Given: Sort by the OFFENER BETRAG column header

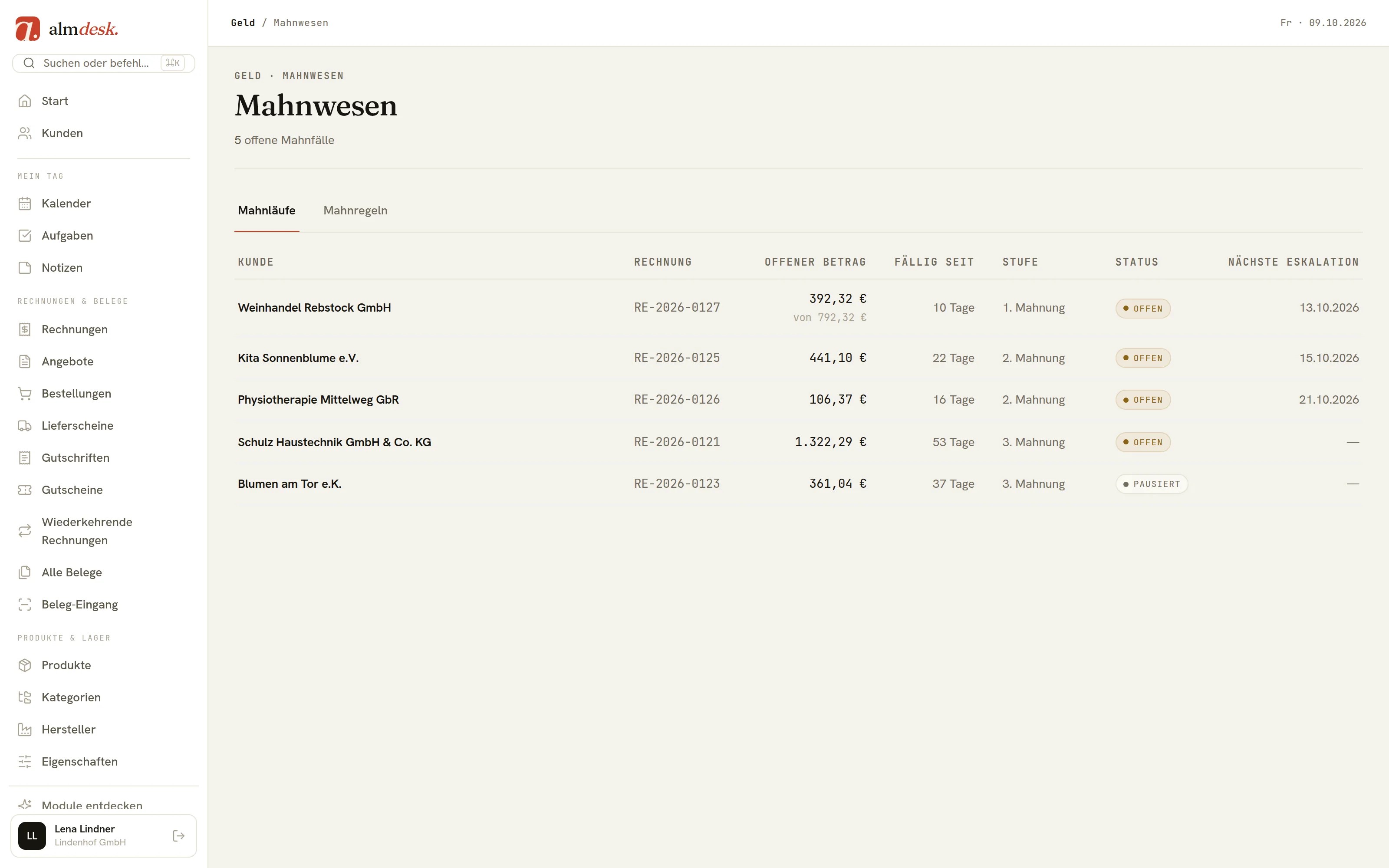Looking at the screenshot, I should pos(815,262).
